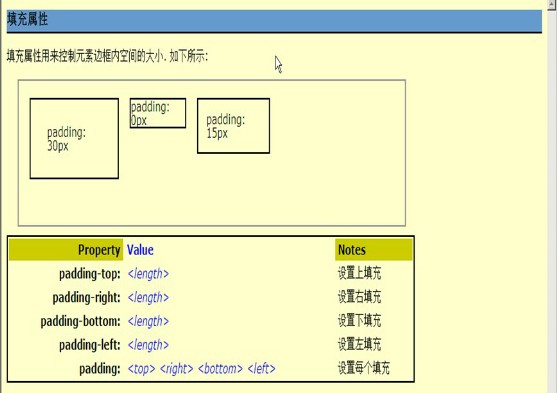The width and height of the screenshot is (559, 393).
Task: Click the padding-right property name
Action: pyautogui.click(x=87, y=297)
